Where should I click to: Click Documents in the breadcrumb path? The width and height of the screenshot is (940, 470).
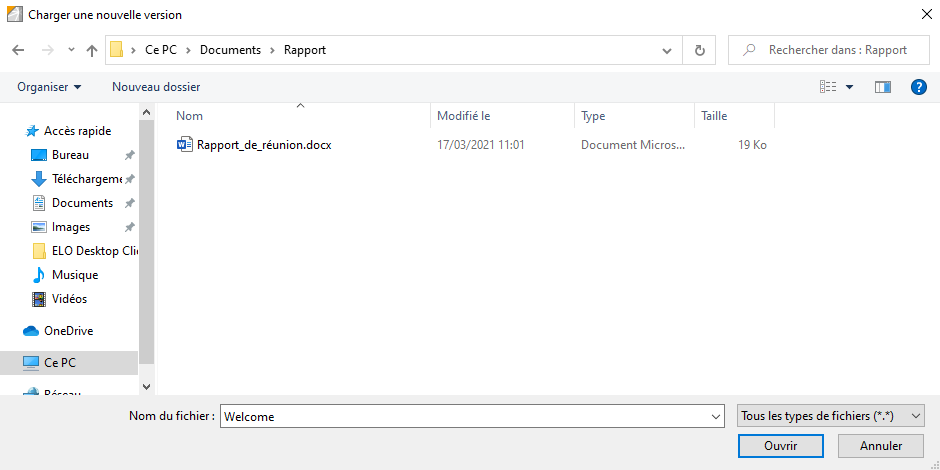click(230, 50)
